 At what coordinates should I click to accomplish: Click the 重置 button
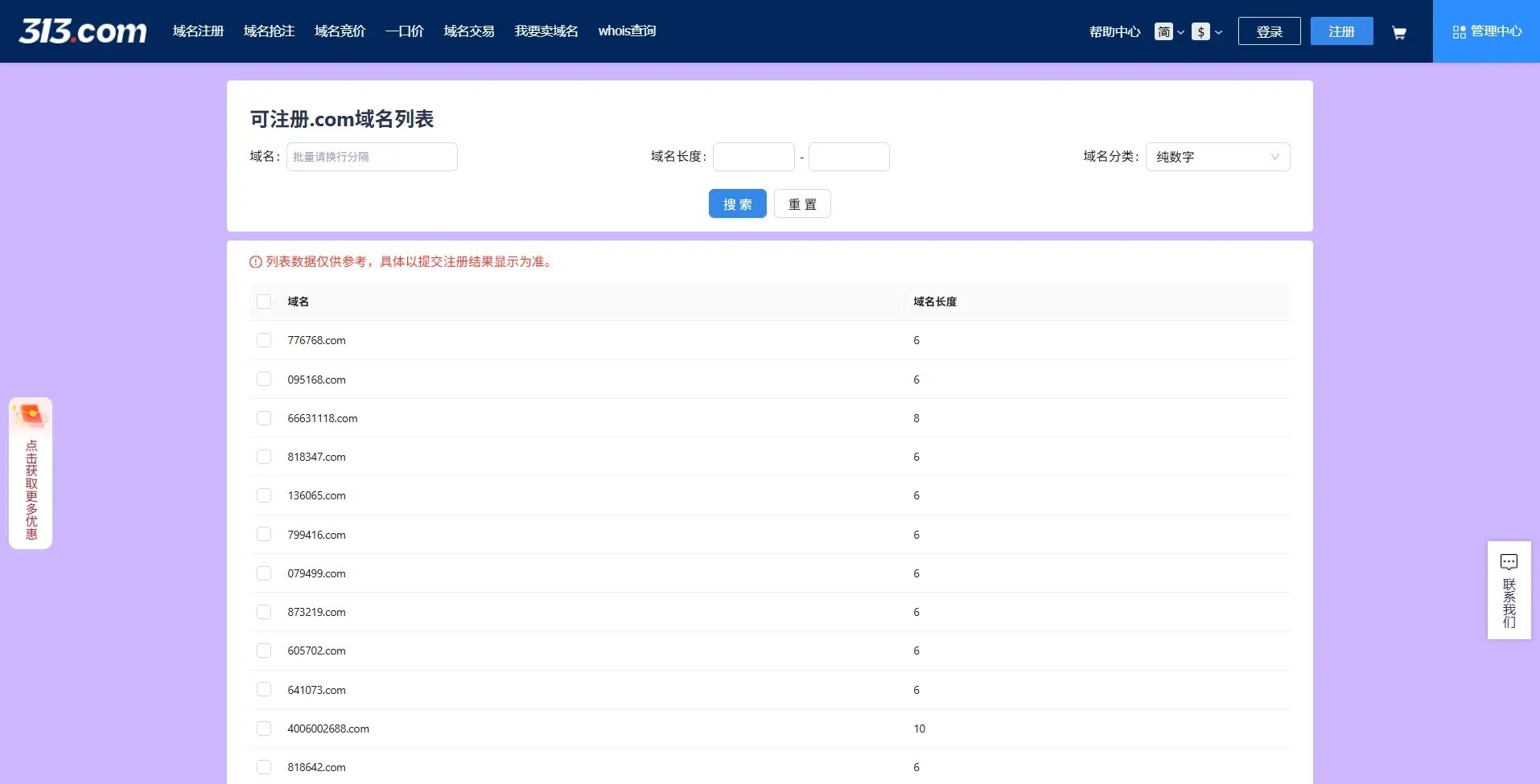802,203
